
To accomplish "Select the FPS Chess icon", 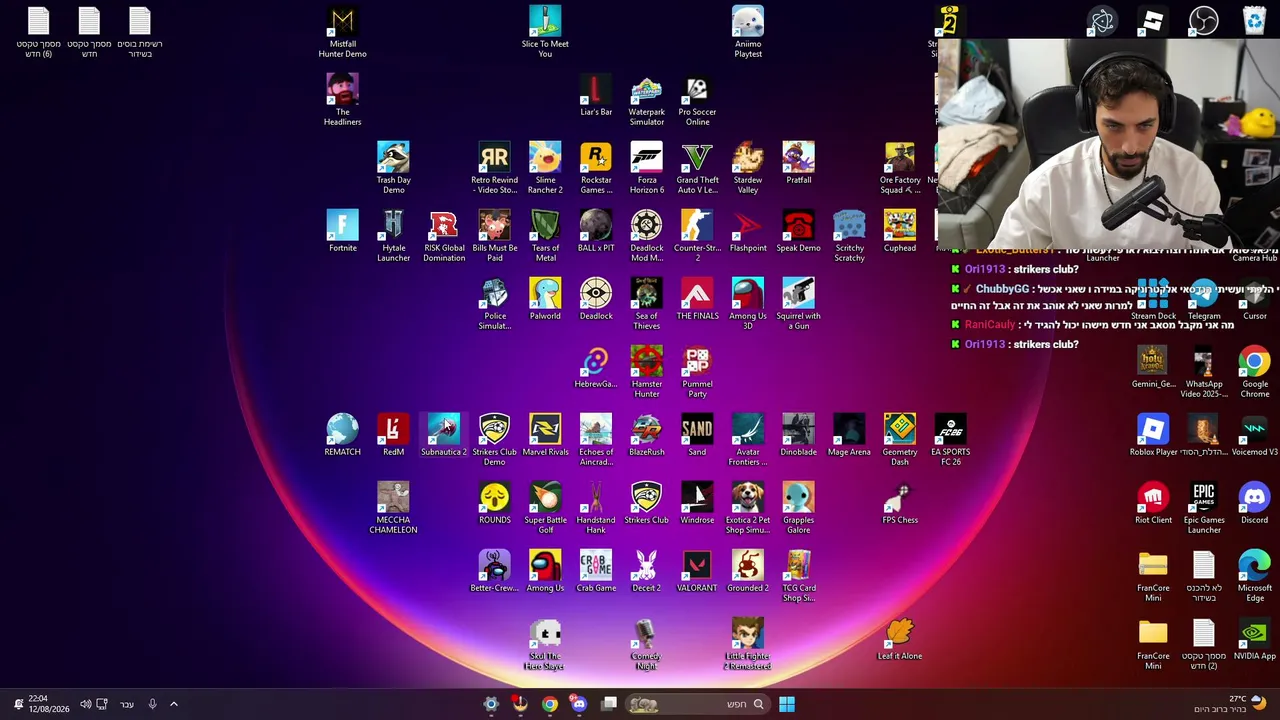I will (900, 497).
